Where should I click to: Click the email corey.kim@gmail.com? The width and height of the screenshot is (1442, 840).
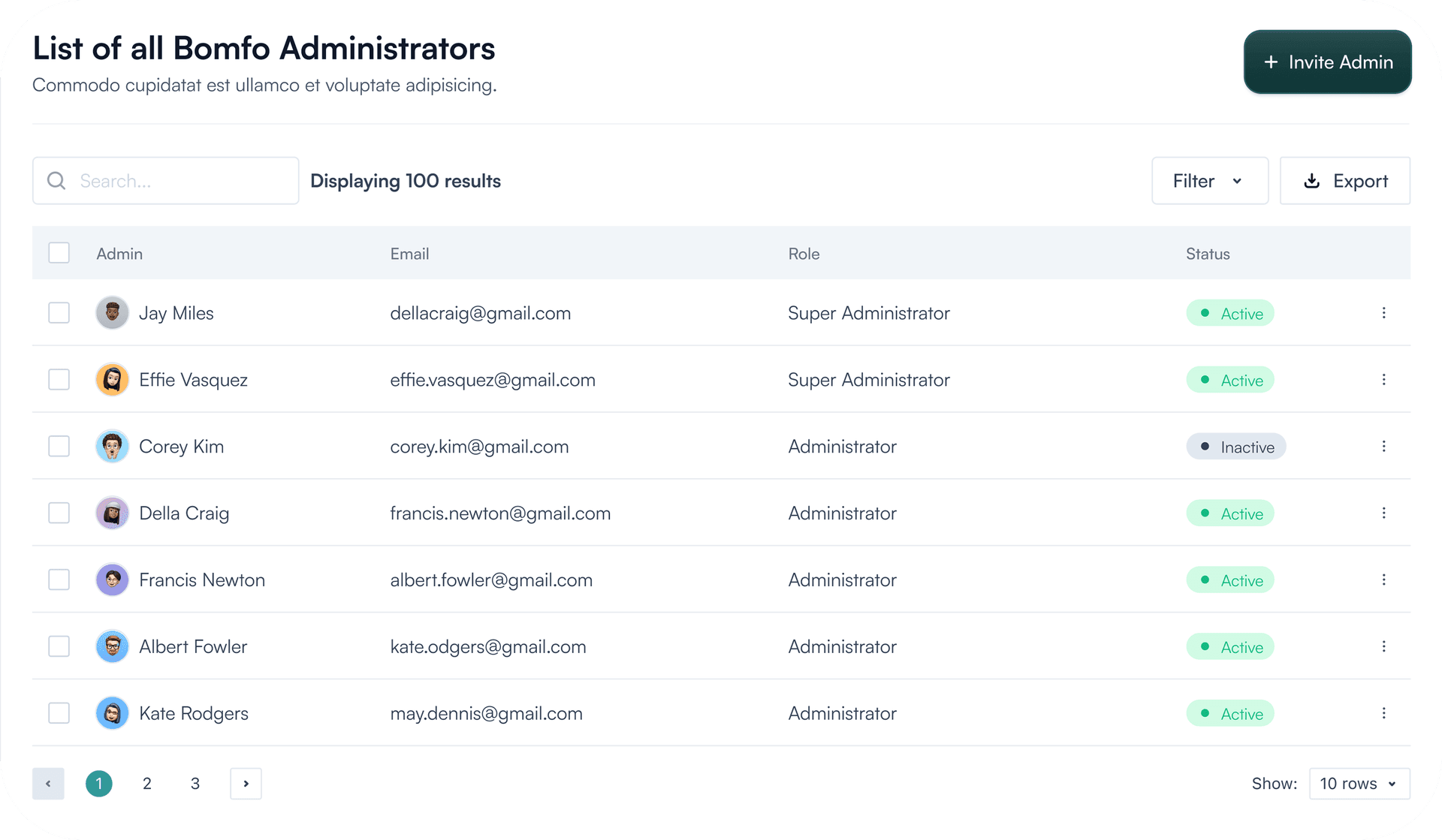point(479,447)
